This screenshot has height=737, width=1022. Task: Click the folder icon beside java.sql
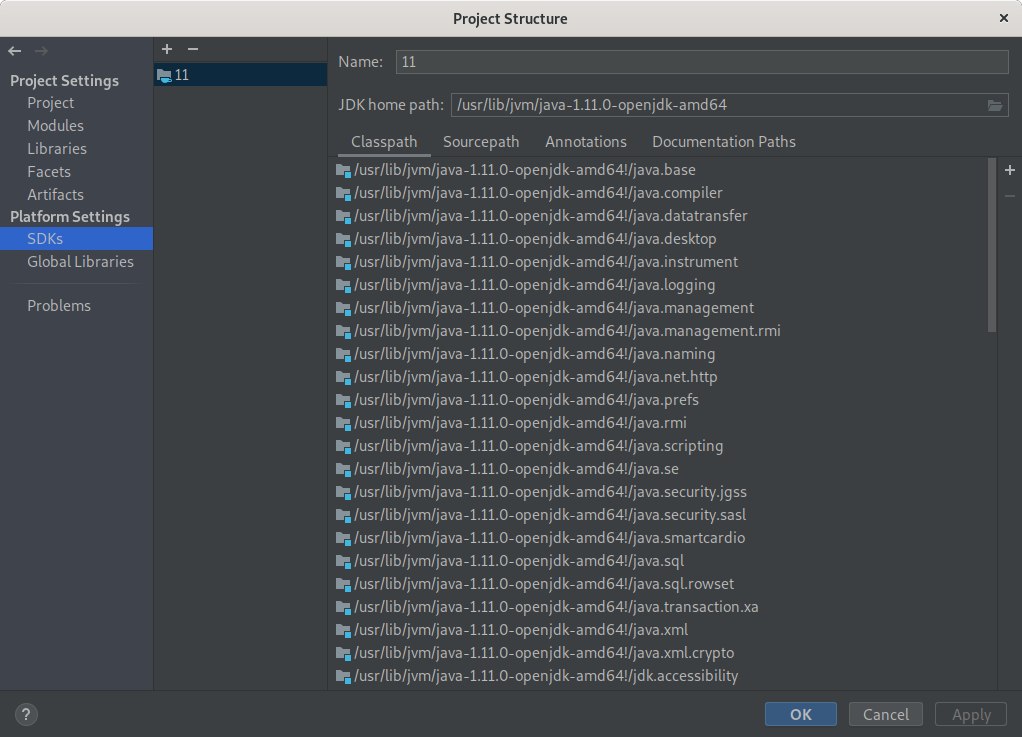point(343,562)
